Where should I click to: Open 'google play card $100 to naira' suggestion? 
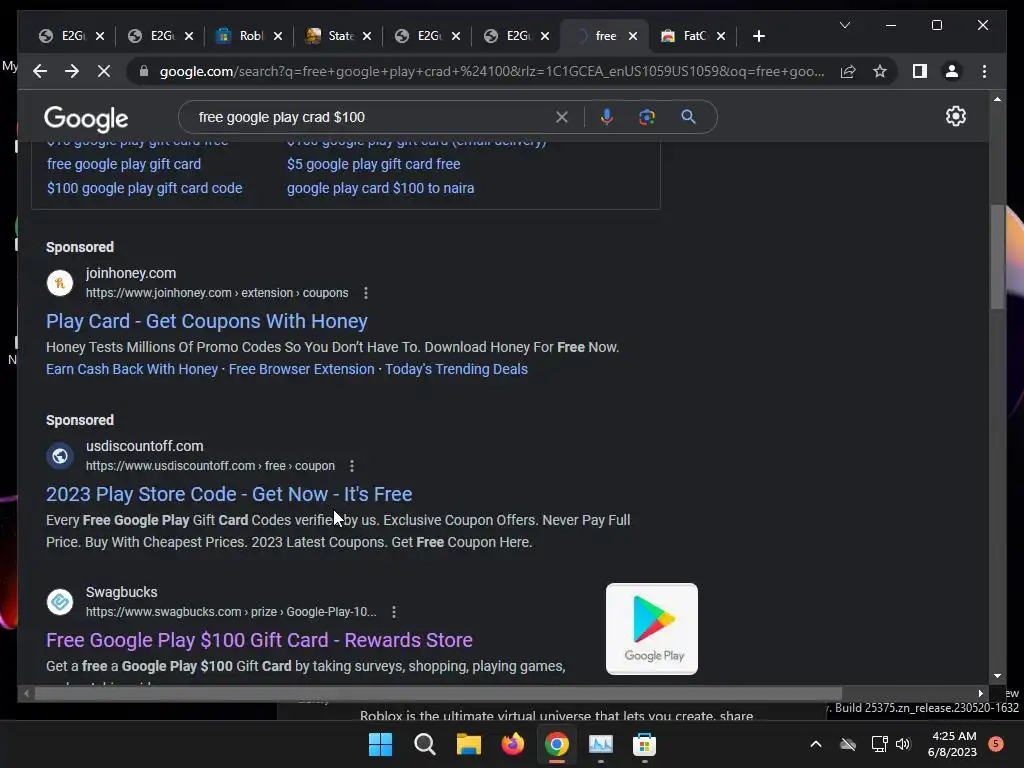381,188
